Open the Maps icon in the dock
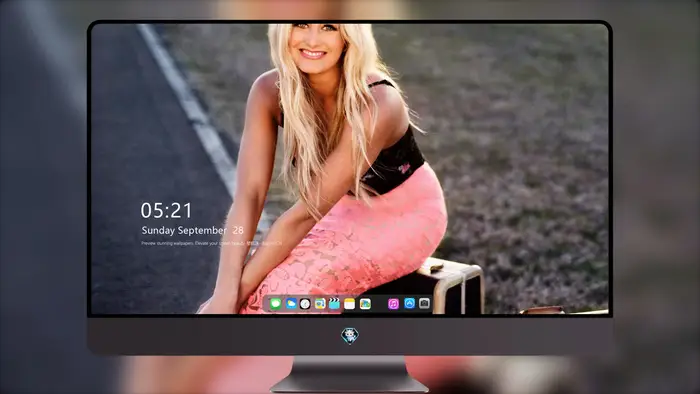The height and width of the screenshot is (394, 700). coord(320,304)
